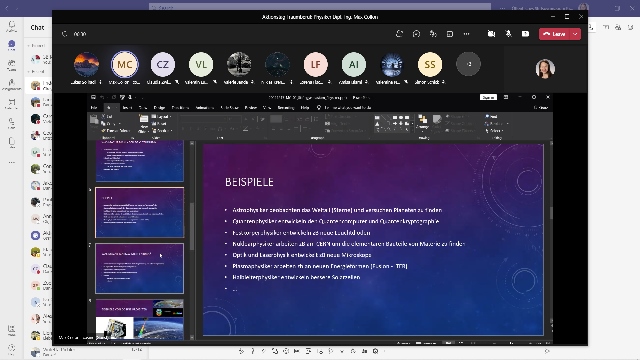Open More actions ellipsis in meeting toolbar

coord(467,34)
